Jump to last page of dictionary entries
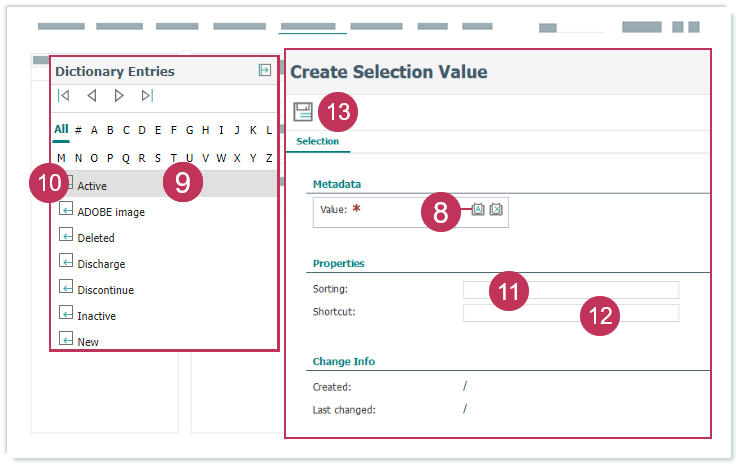741x468 pixels. pyautogui.click(x=147, y=96)
